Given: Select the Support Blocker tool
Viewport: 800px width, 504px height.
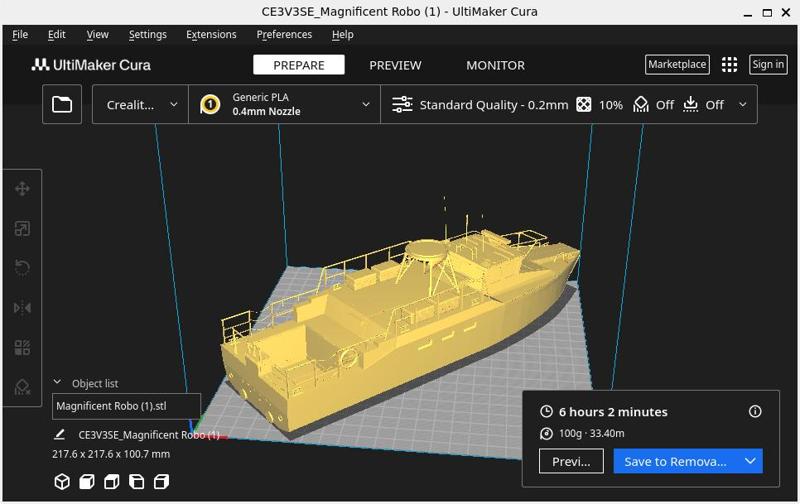Looking at the screenshot, I should pyautogui.click(x=22, y=387).
